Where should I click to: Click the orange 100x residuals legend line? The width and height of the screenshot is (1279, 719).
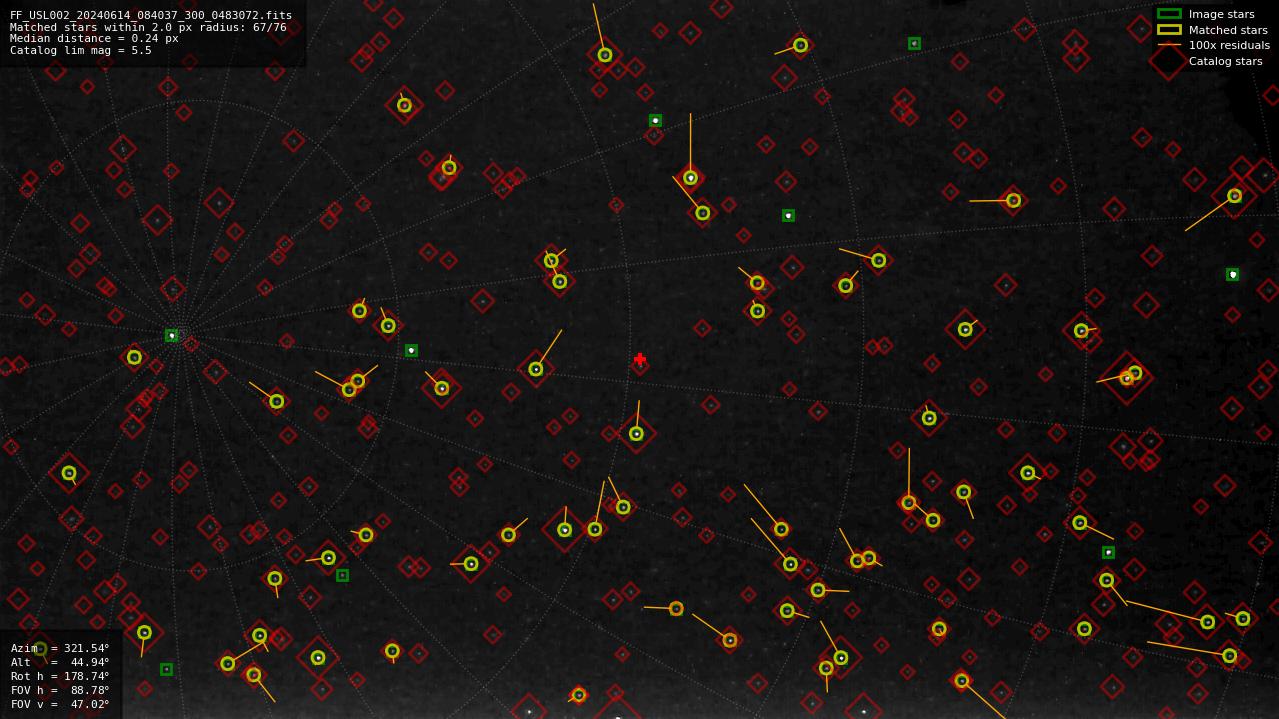(1169, 45)
